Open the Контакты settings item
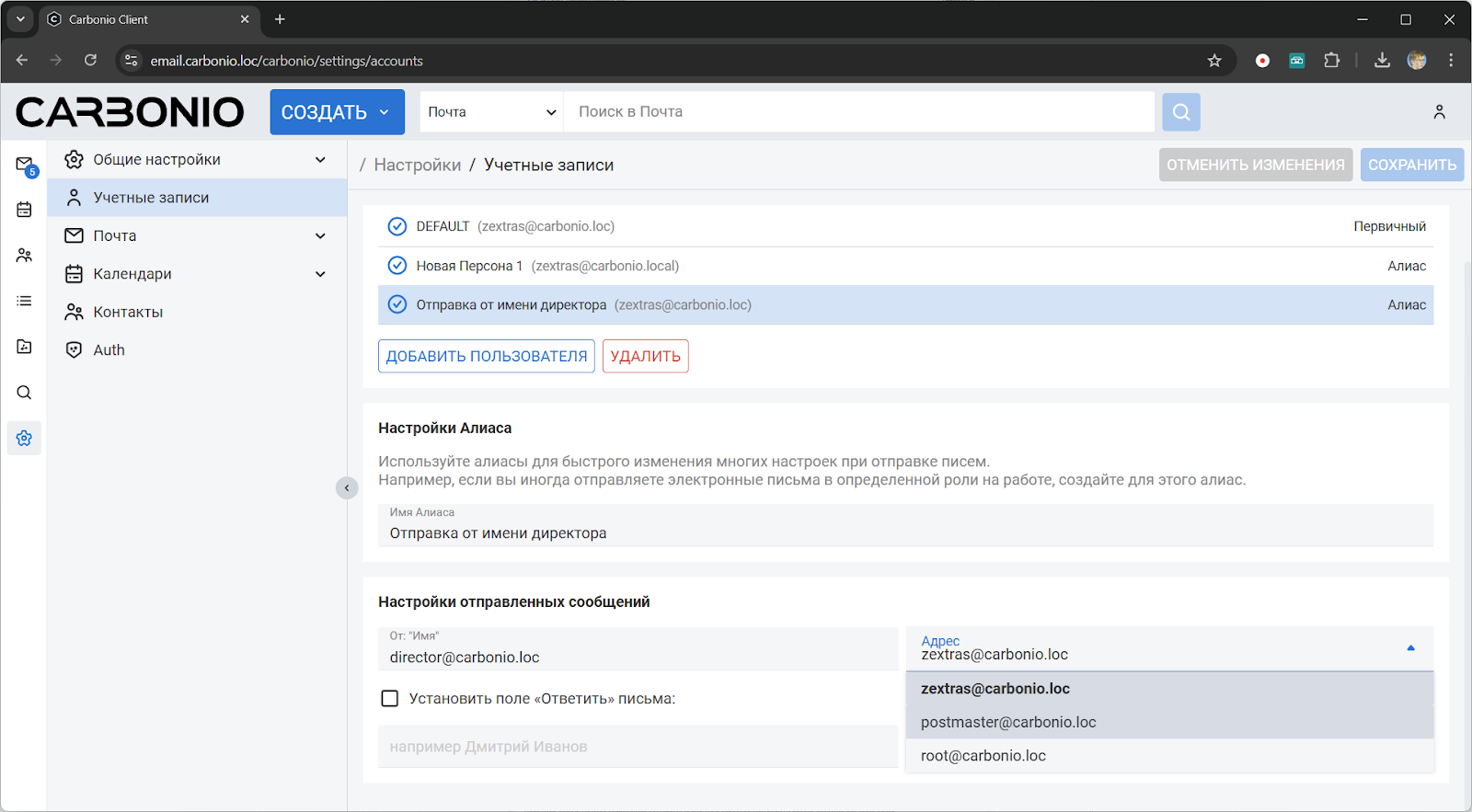 coord(128,312)
